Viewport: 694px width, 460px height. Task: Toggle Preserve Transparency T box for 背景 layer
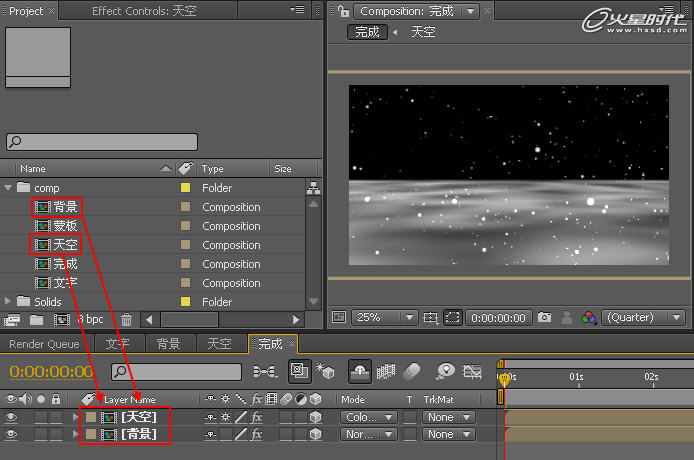tap(410, 434)
